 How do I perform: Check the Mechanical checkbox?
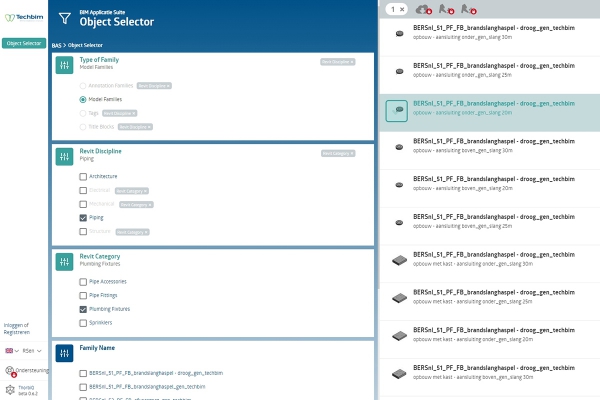(83, 204)
